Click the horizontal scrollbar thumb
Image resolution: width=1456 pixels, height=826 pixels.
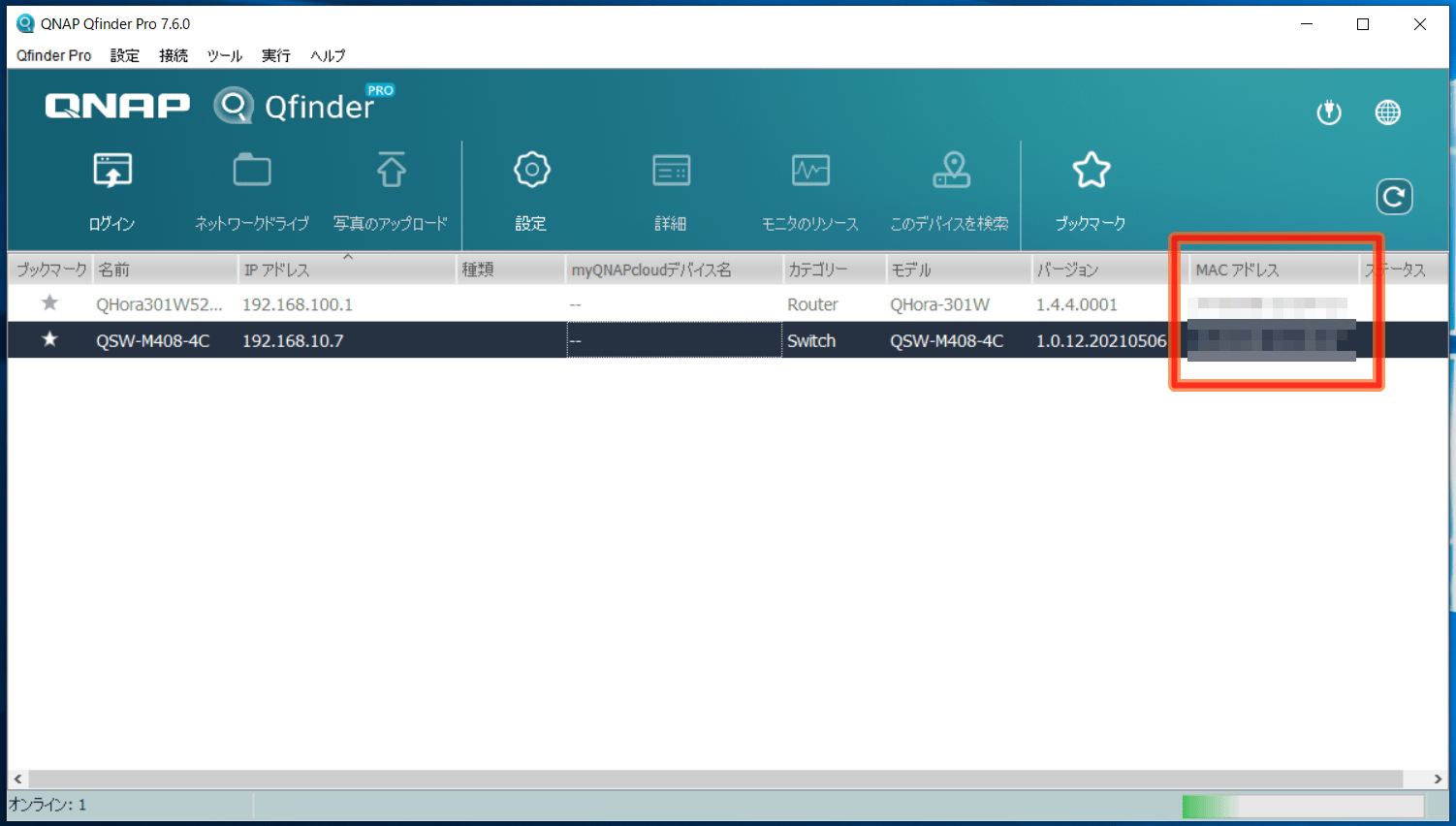(715, 779)
